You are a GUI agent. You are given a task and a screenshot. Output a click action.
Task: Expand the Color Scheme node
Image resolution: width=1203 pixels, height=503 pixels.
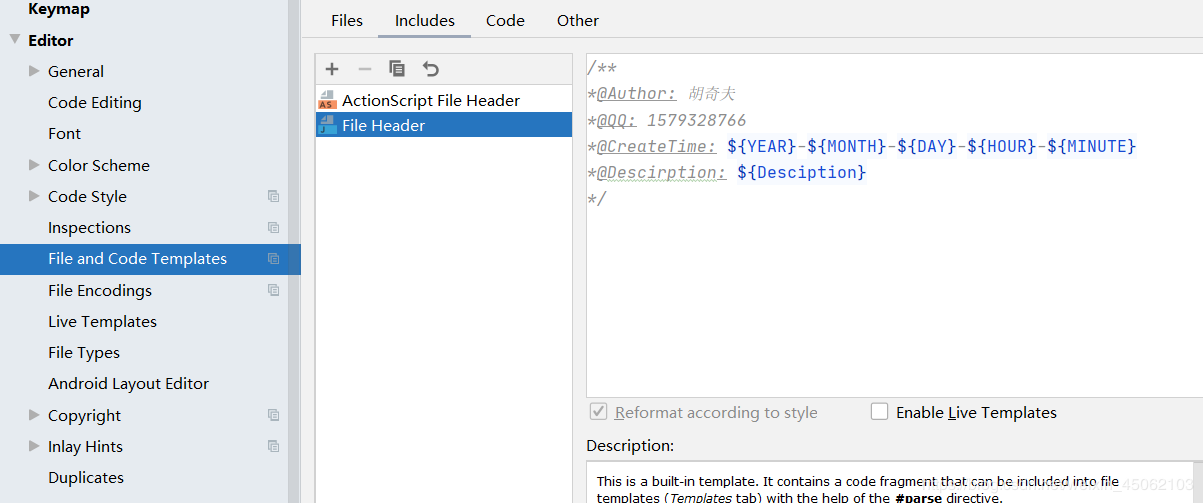34,166
